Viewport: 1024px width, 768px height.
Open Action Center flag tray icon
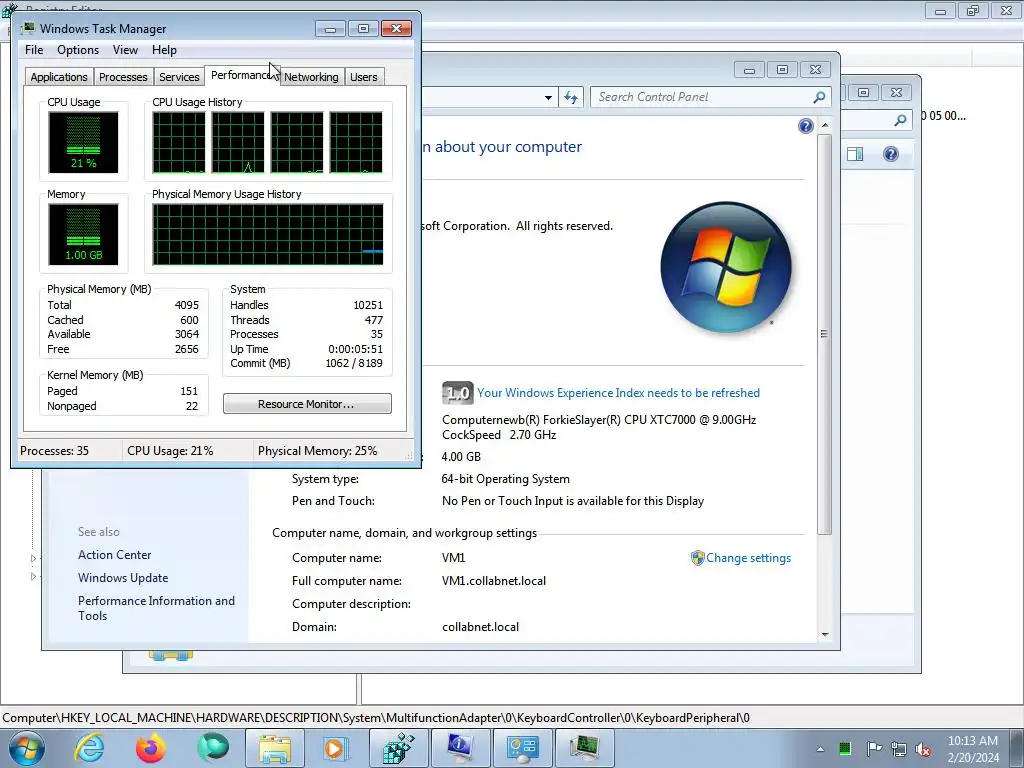pos(874,748)
